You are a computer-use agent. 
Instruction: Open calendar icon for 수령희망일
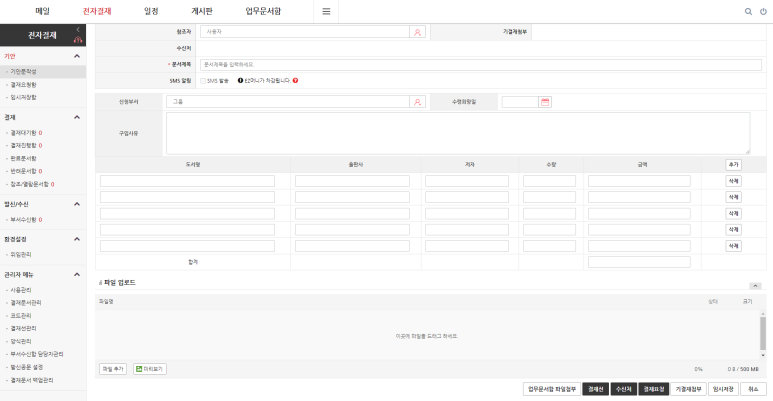545,102
